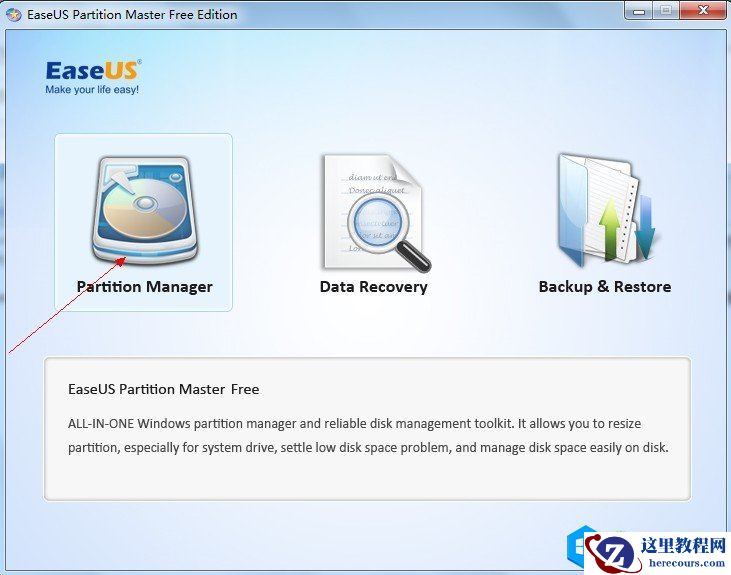731x575 pixels.
Task: Click the 'EaseUS Partition Master Free' heading
Action: [164, 389]
